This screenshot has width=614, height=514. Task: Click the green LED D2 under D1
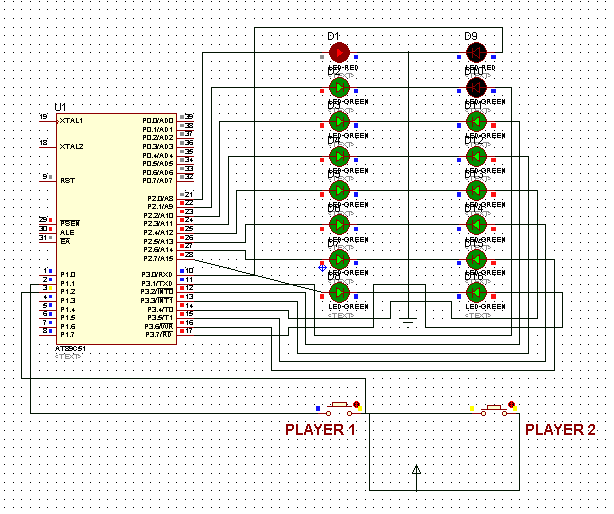coord(339,87)
